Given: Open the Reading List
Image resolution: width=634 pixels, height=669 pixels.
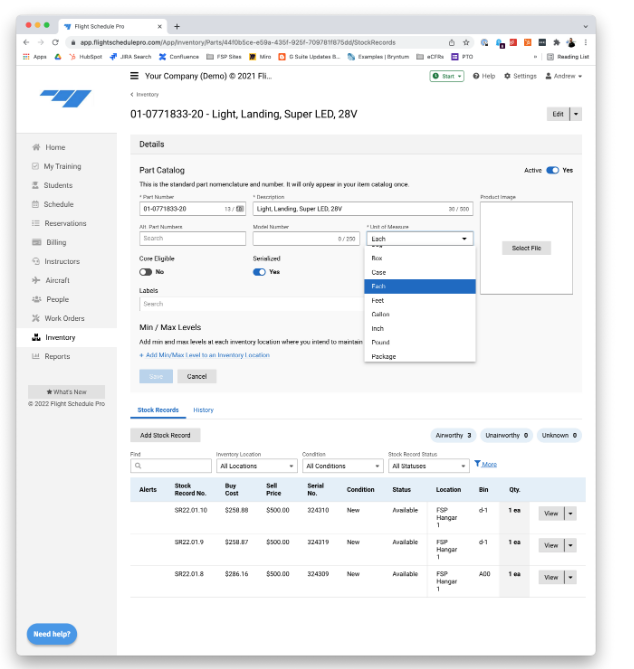Looking at the screenshot, I should point(568,57).
